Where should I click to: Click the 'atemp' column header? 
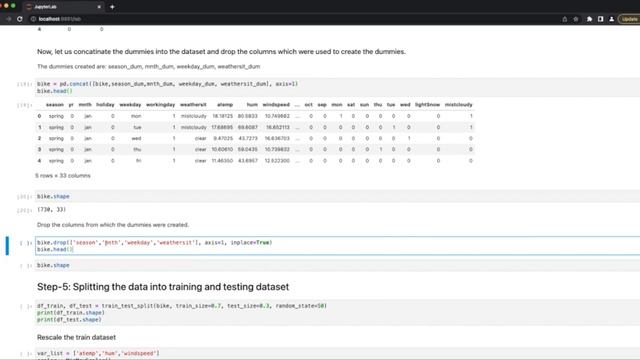click(225, 105)
